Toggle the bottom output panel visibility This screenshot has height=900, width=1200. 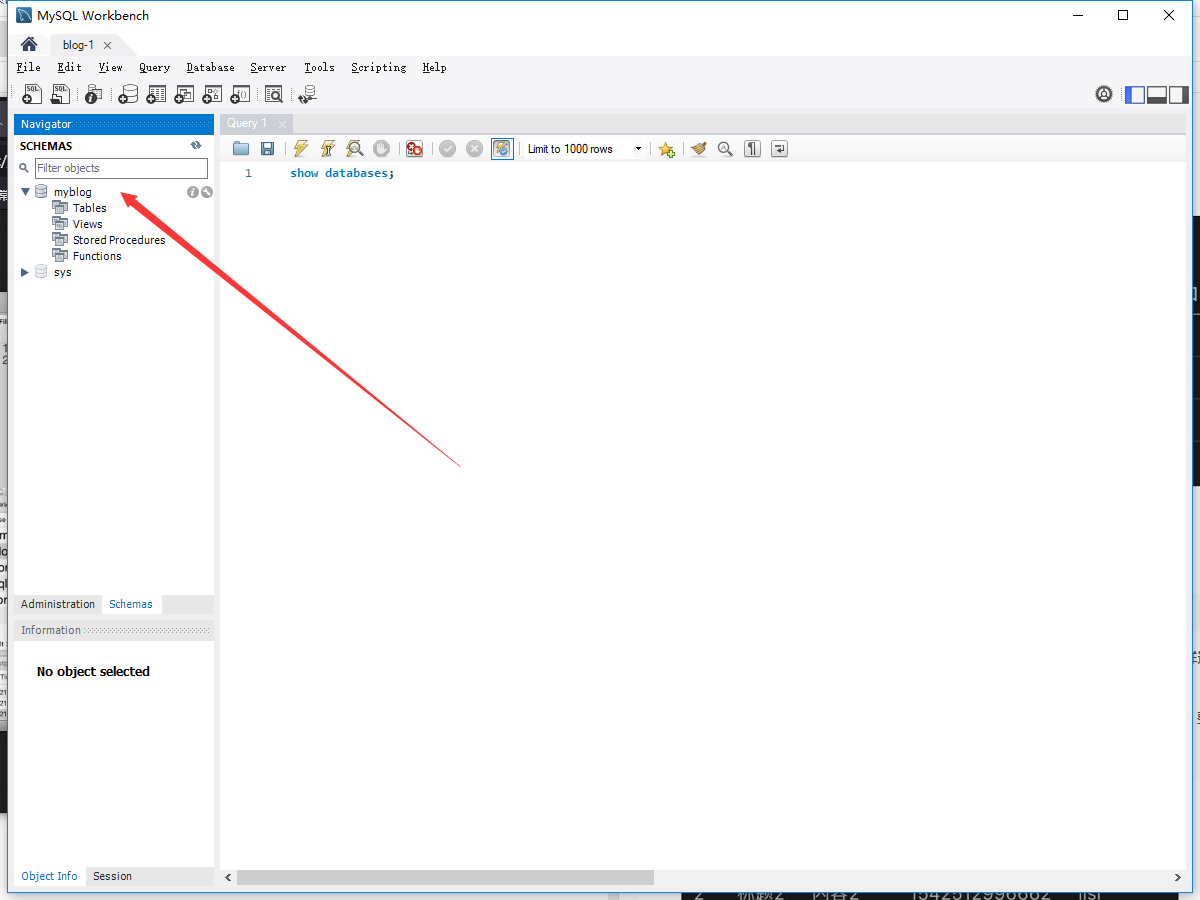[x=1157, y=95]
